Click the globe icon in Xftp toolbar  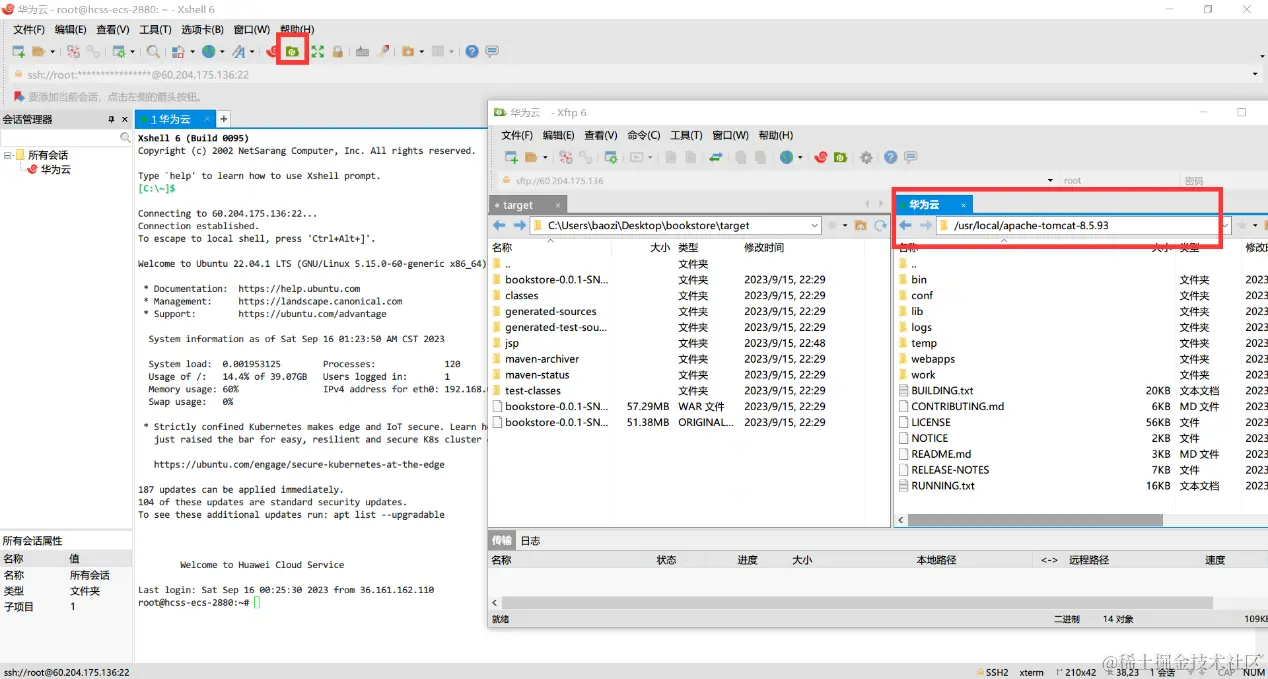pyautogui.click(x=786, y=158)
